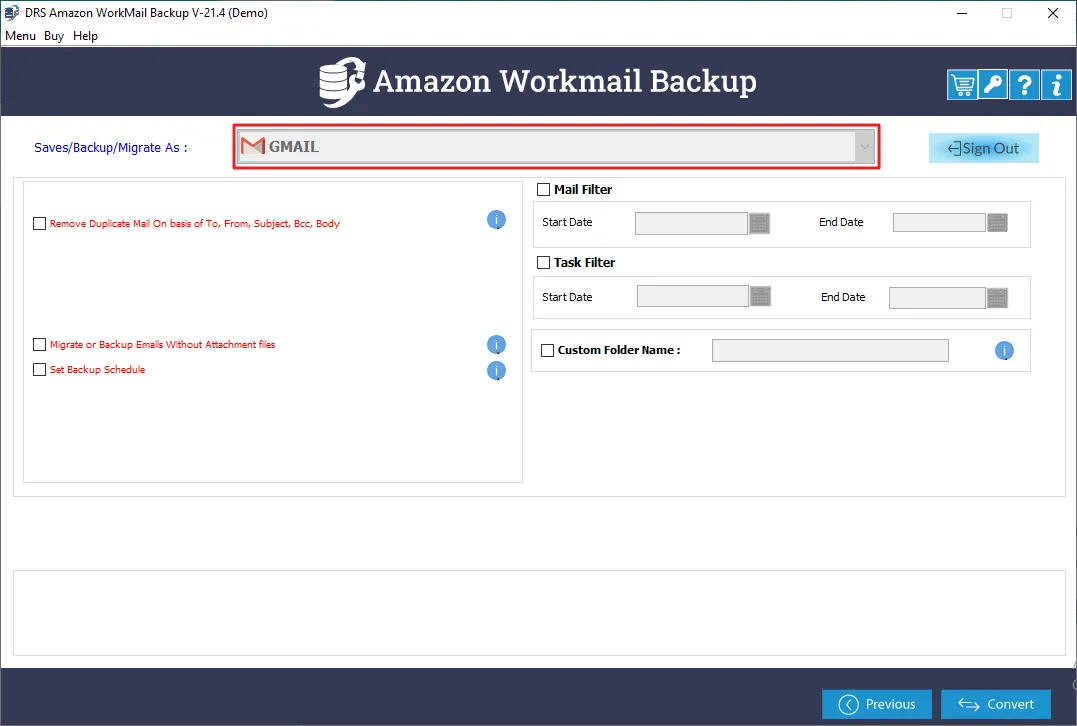Show info for Set Backup Schedule option

[x=497, y=371]
